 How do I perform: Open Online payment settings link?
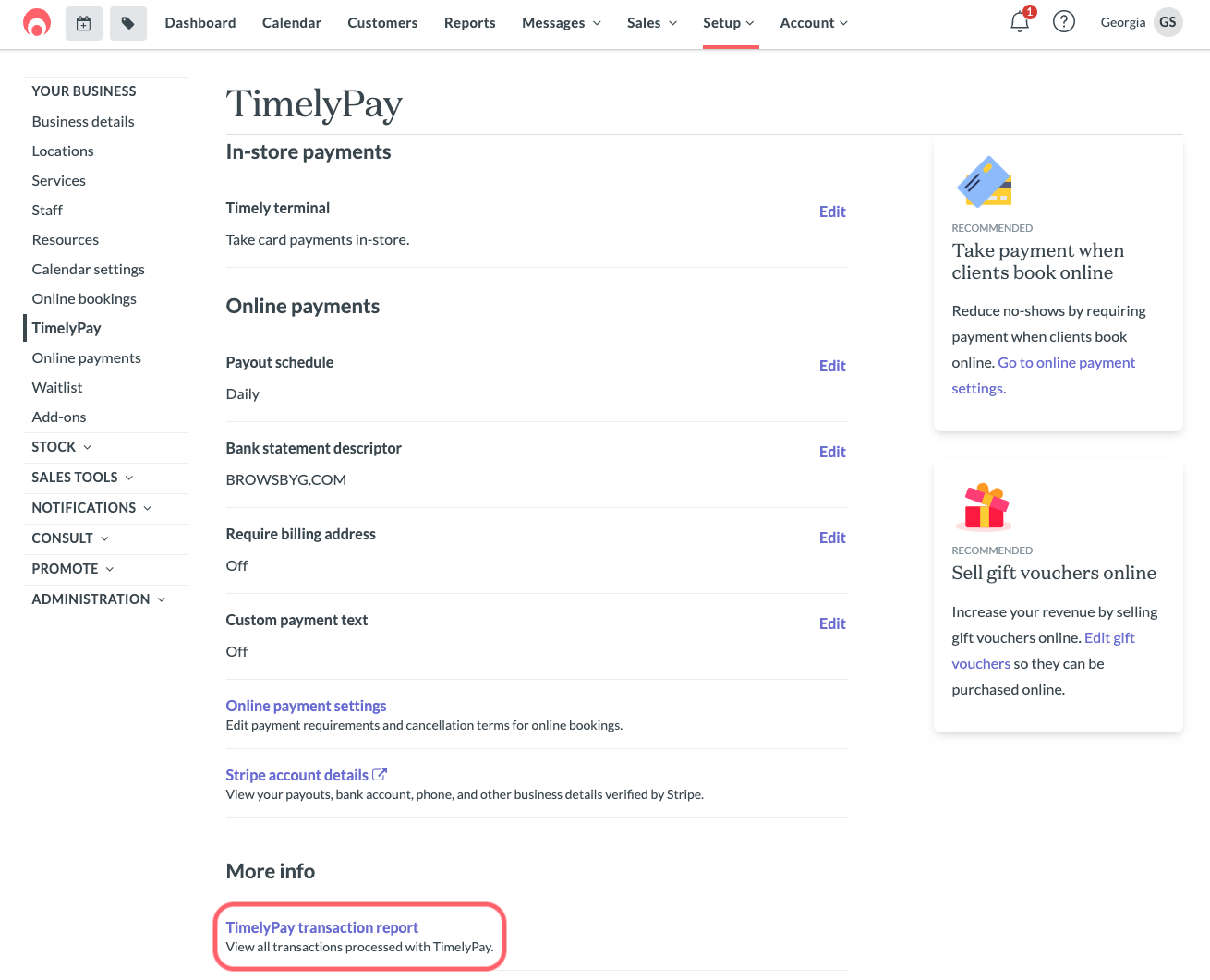(x=307, y=706)
